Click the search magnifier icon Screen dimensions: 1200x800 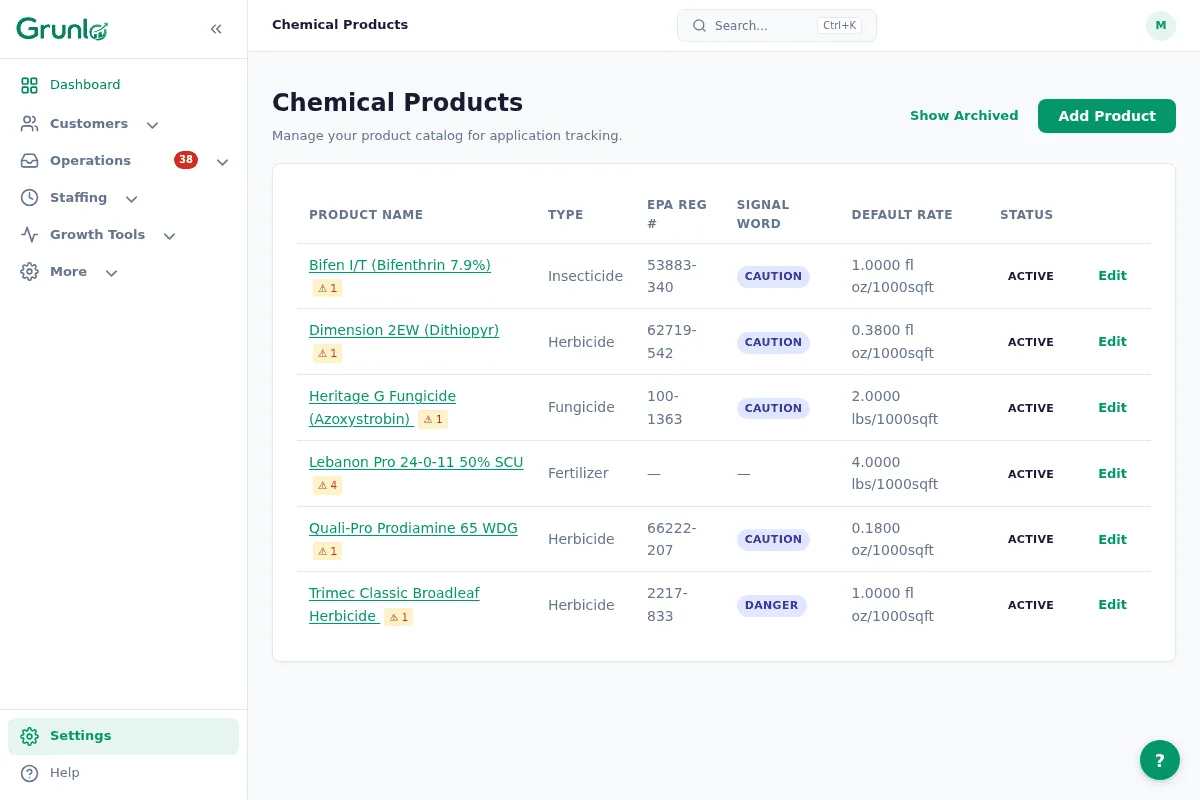(x=700, y=26)
